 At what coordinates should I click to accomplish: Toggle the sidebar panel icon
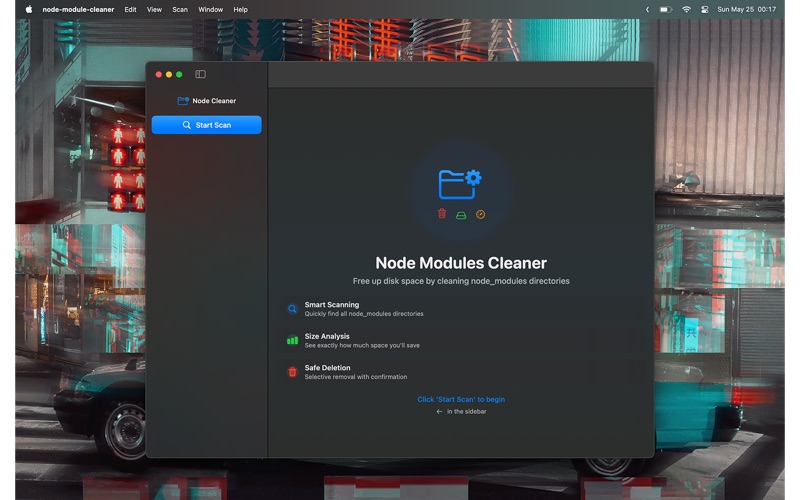point(201,74)
